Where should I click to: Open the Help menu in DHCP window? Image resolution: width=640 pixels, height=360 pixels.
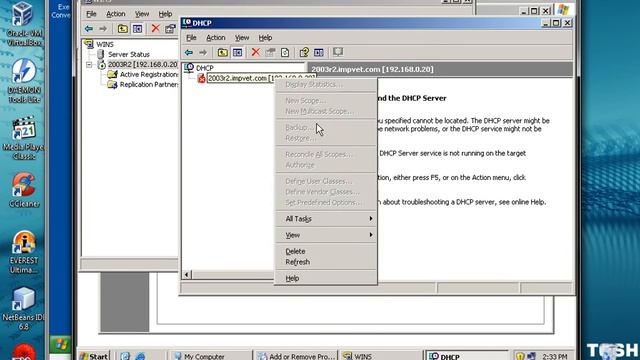pyautogui.click(x=265, y=38)
